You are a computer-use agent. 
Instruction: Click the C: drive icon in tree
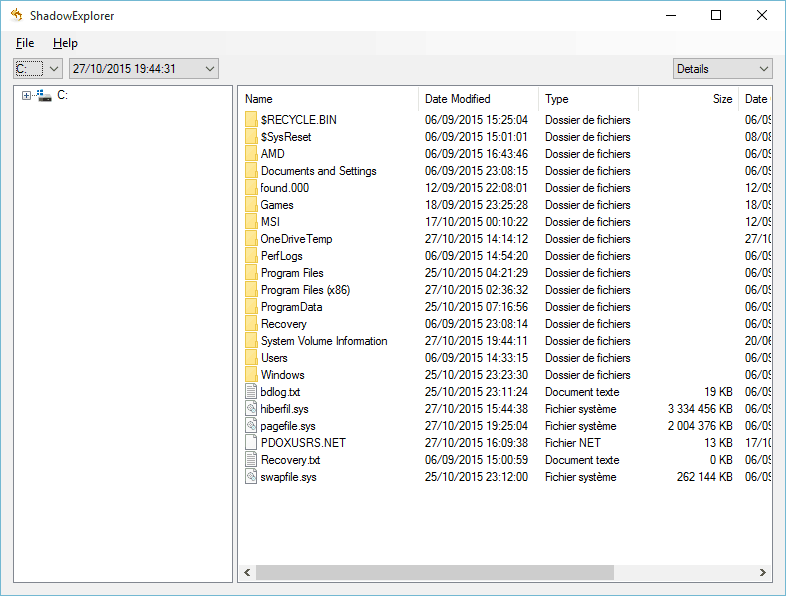pyautogui.click(x=44, y=96)
